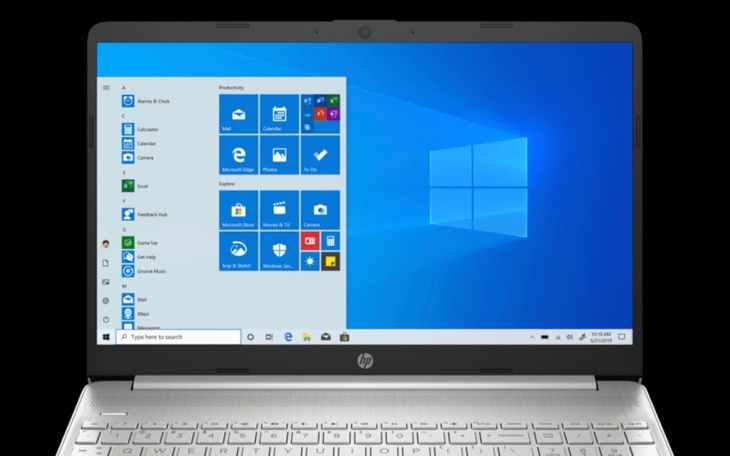
Task: Open Game bar from the app list
Action: [140, 243]
